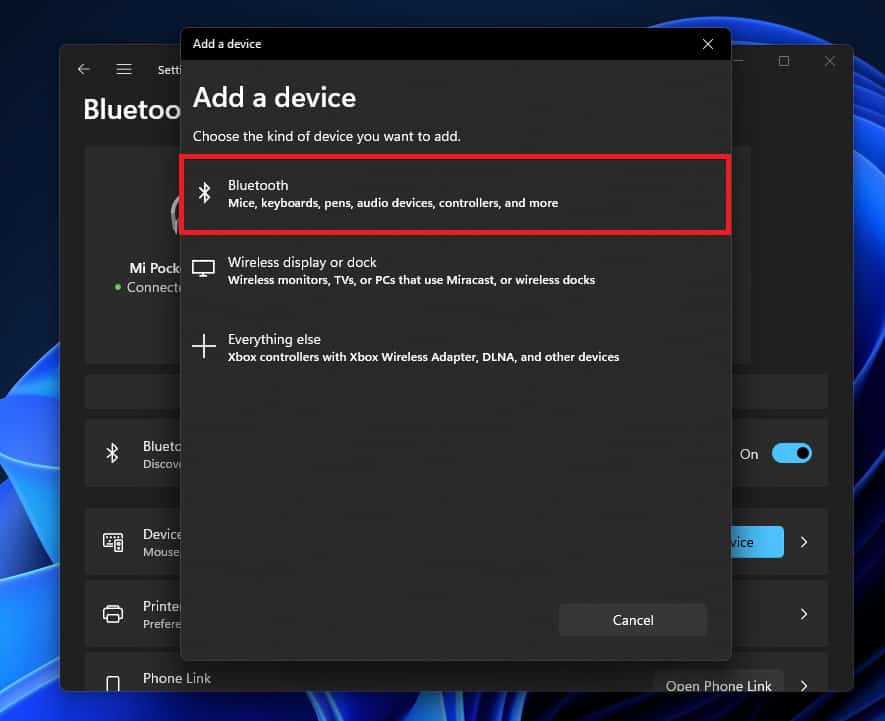The height and width of the screenshot is (721, 885).
Task: Expand the Phone Link row chevron
Action: click(804, 685)
